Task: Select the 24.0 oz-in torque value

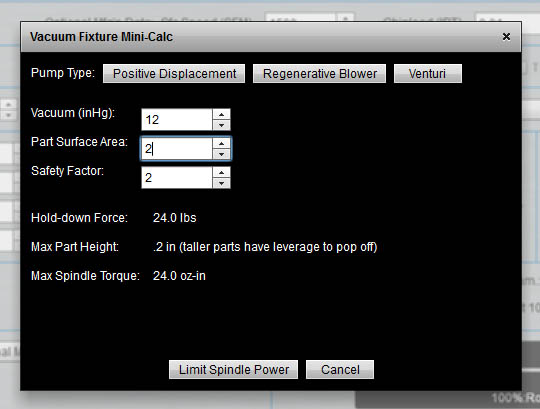Action: [x=179, y=276]
